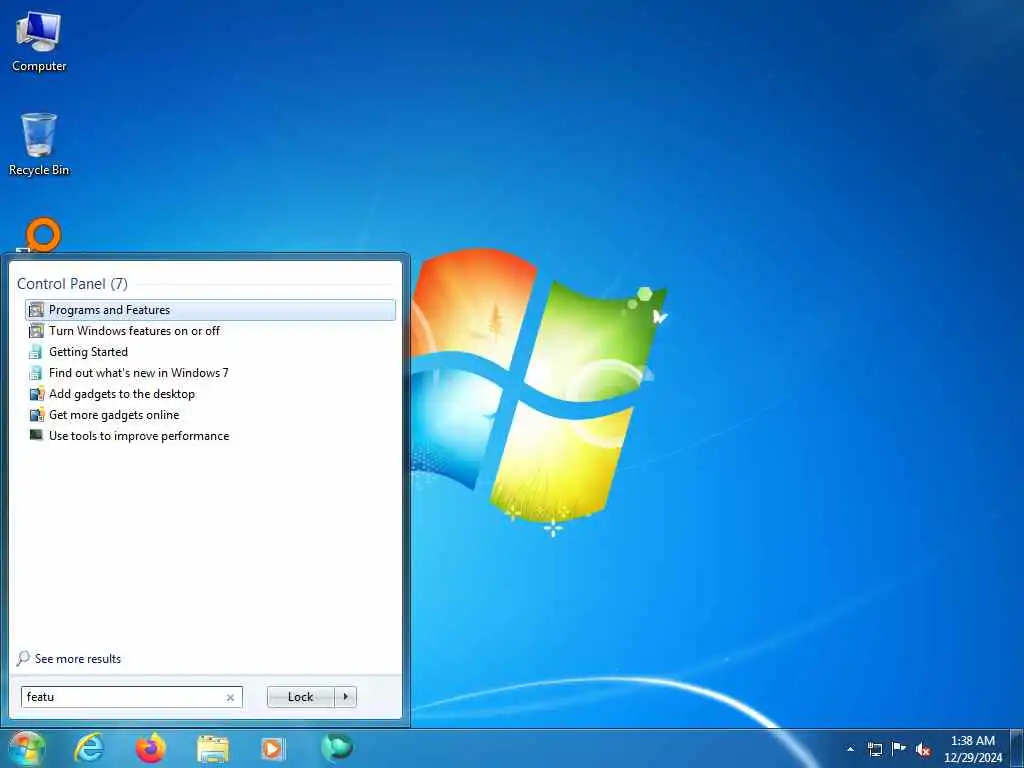The image size is (1024, 768).
Task: Click the Use tools to improve performance icon
Action: (x=37, y=435)
